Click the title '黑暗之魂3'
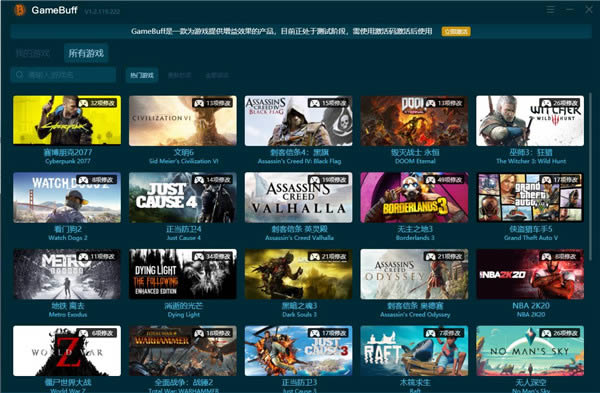 pos(299,306)
